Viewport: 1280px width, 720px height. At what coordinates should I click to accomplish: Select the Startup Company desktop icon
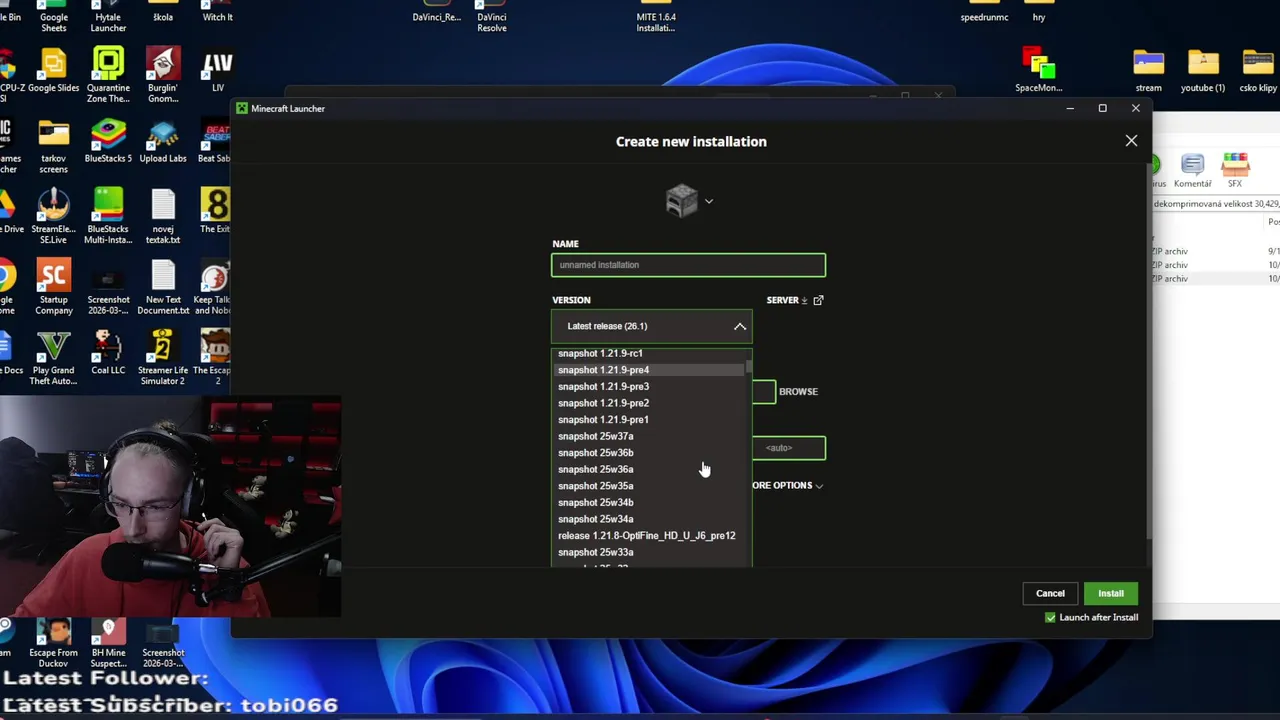click(53, 287)
